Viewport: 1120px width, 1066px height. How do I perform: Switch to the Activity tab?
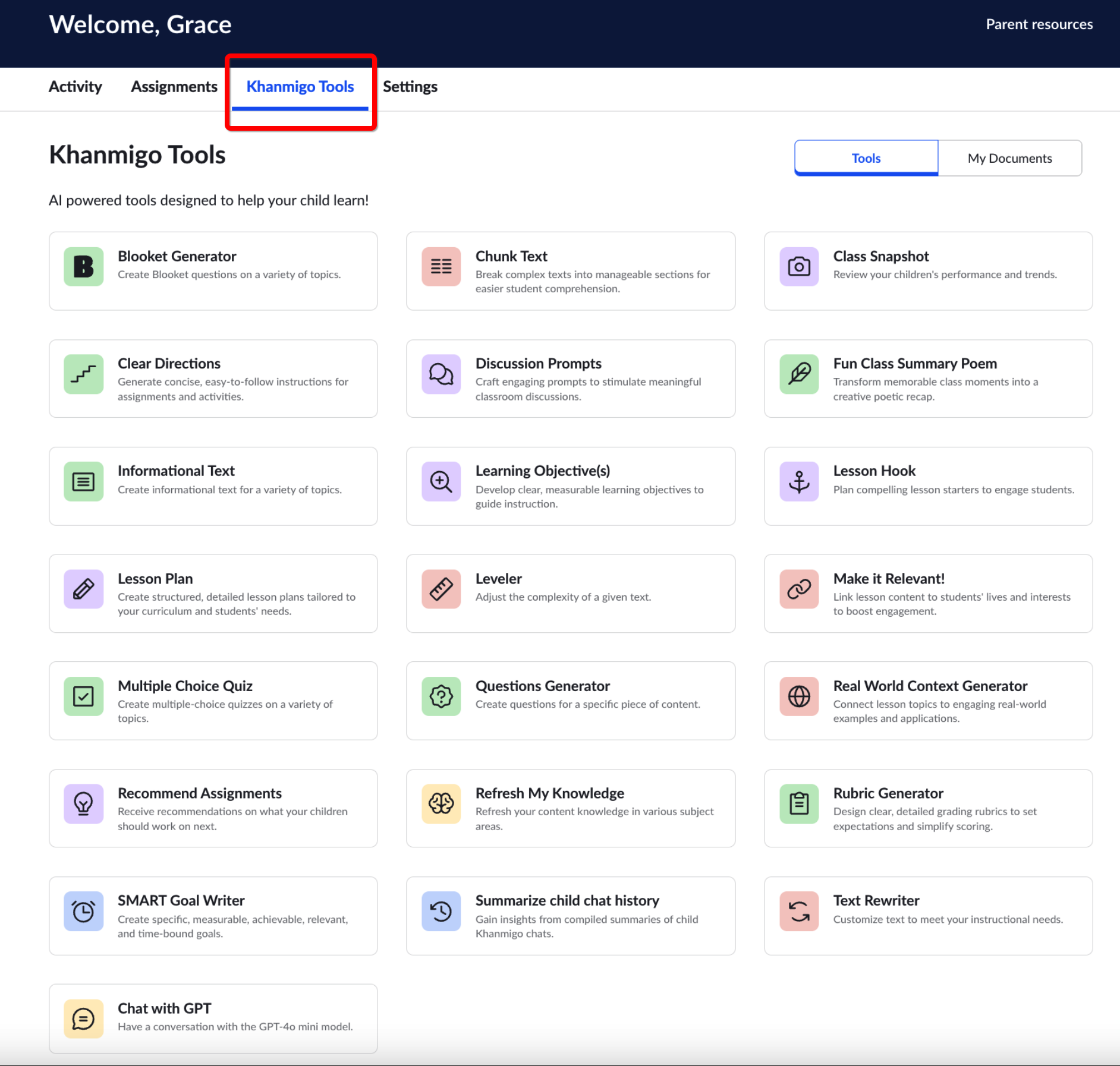pyautogui.click(x=75, y=87)
